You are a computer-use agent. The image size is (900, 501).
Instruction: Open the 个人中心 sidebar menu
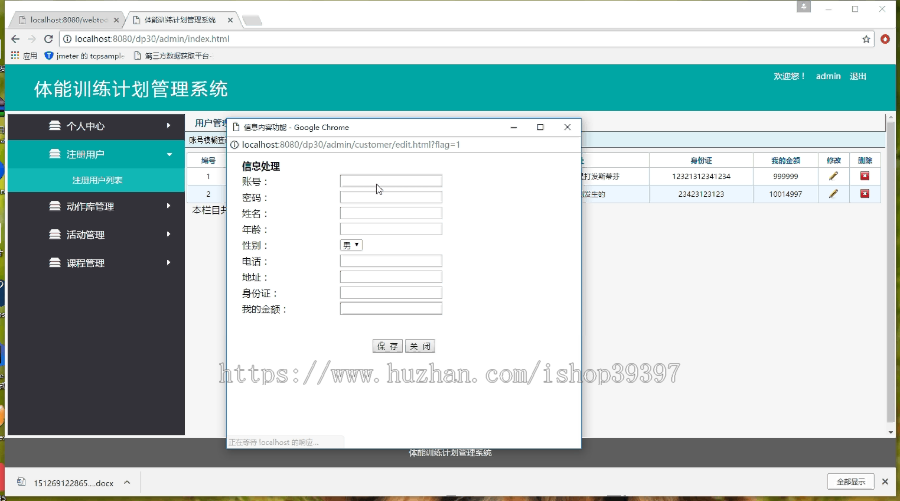[96, 126]
